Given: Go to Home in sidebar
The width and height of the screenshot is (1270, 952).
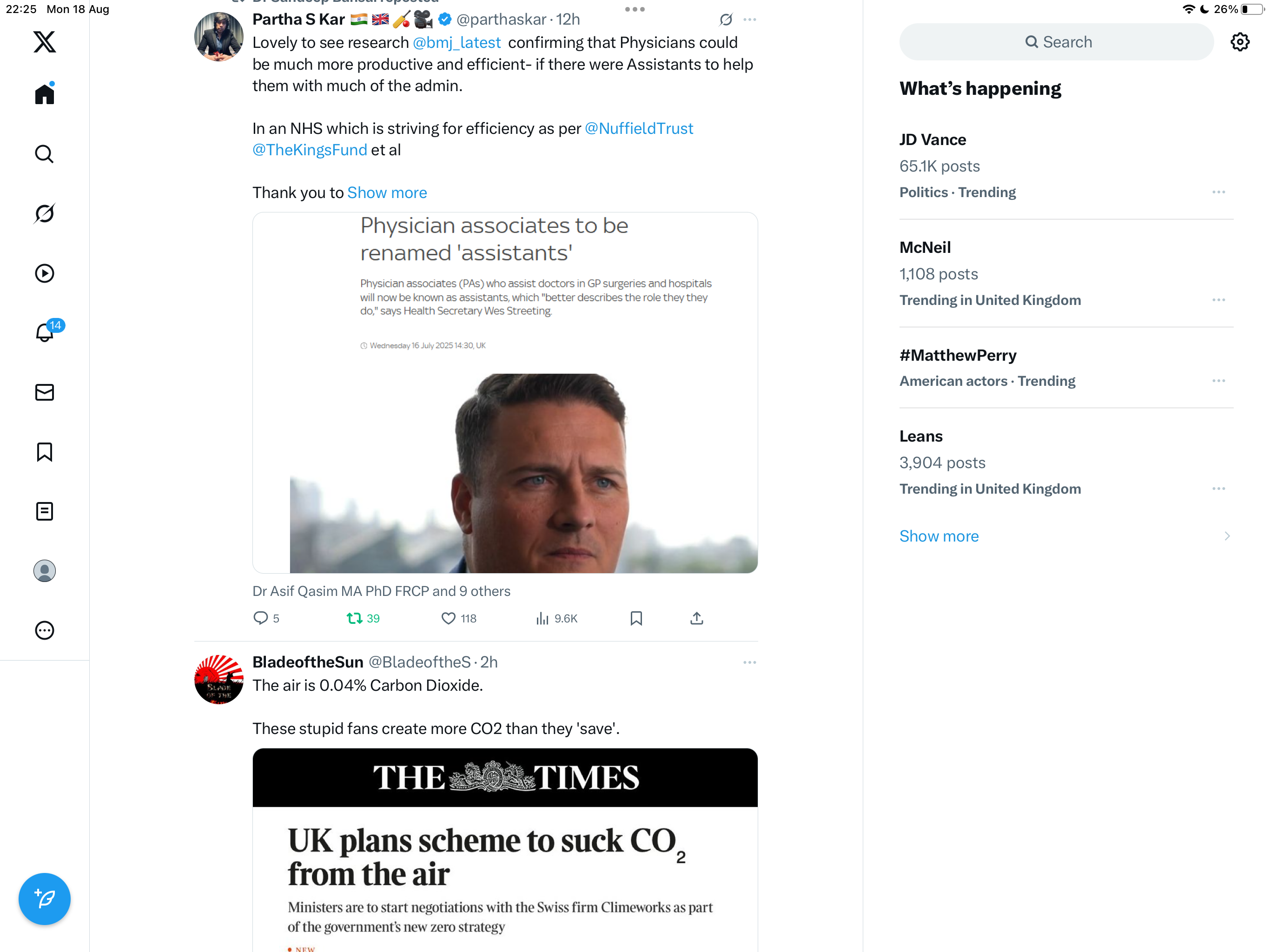Looking at the screenshot, I should (x=44, y=94).
